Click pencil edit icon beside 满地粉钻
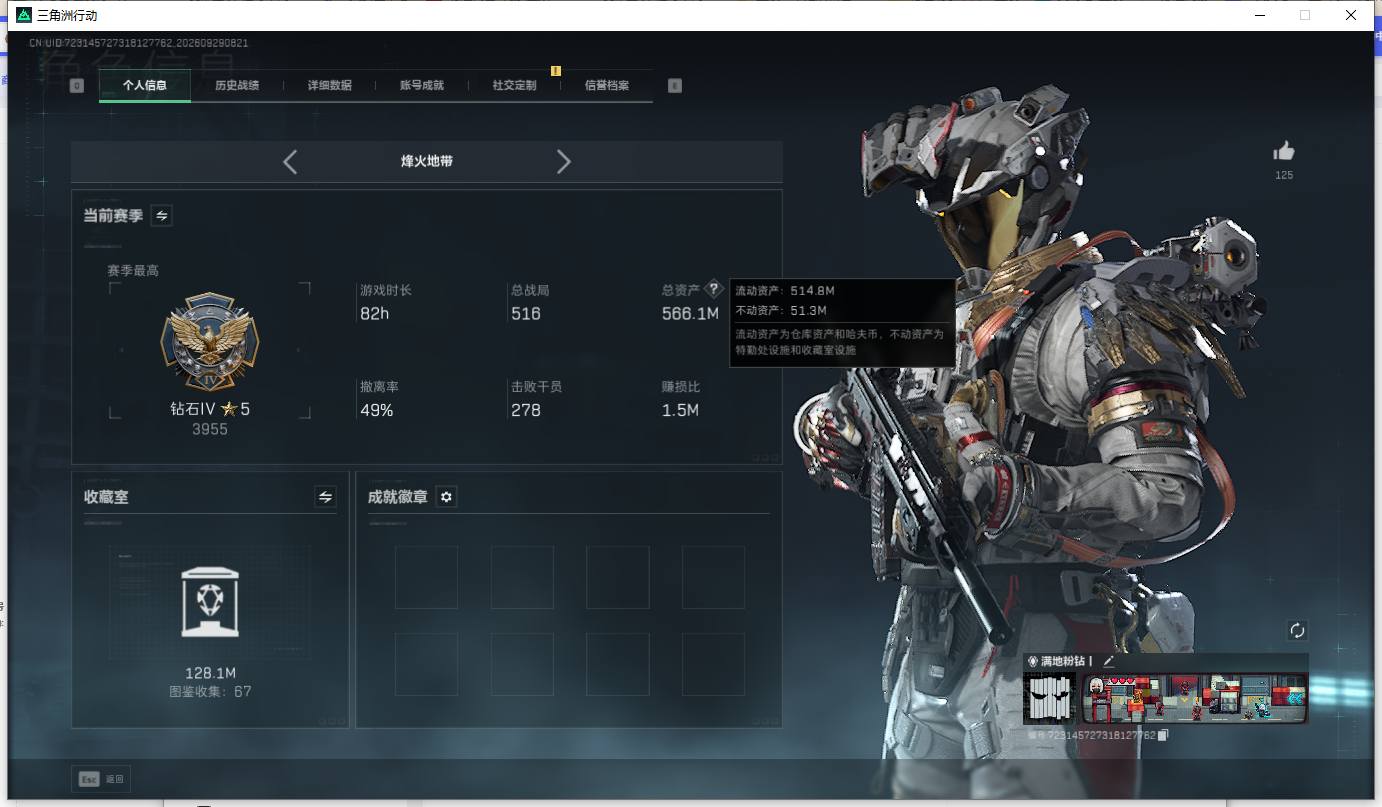 pos(1108,661)
